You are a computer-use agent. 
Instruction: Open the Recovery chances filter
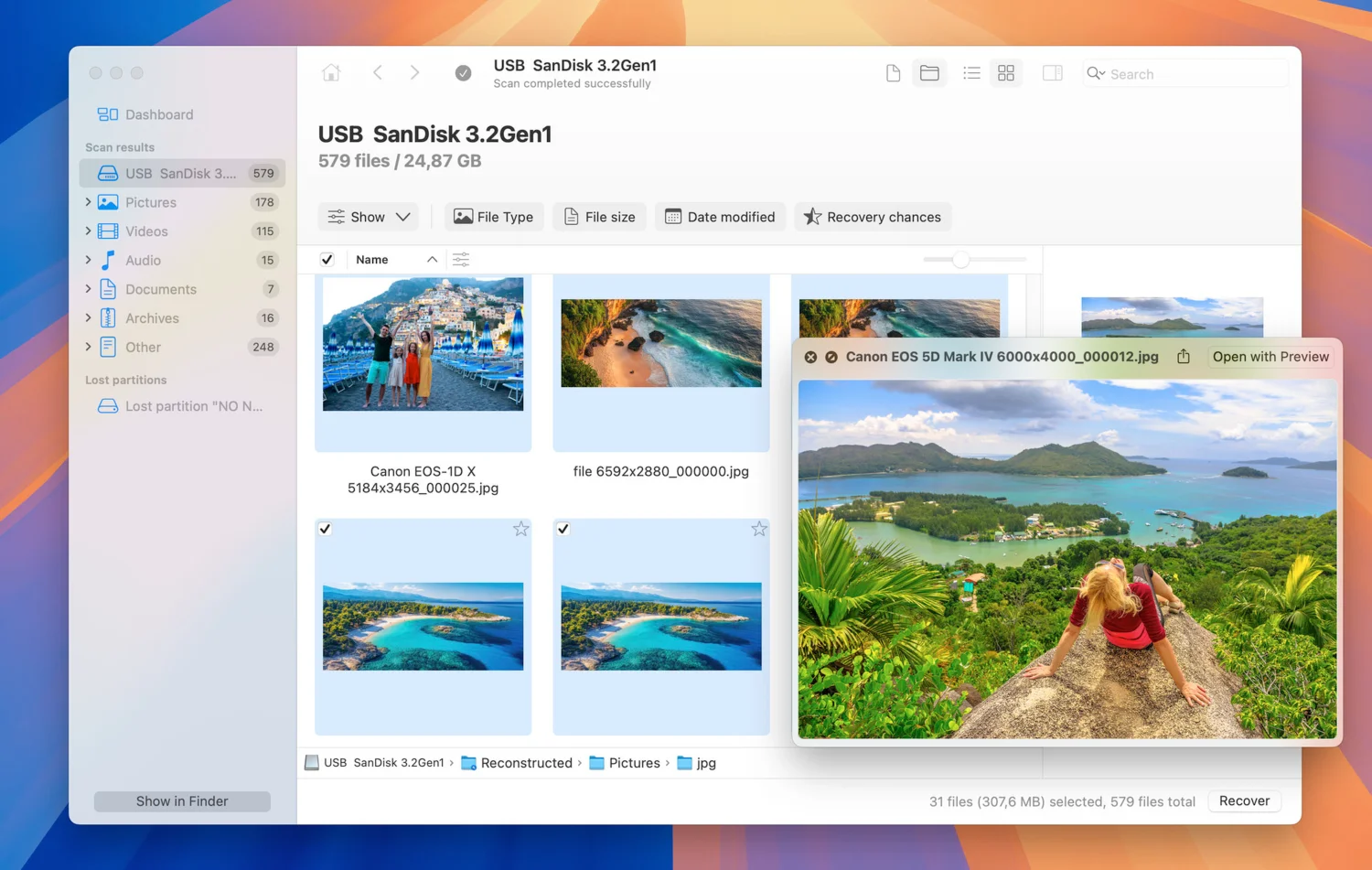tap(873, 217)
